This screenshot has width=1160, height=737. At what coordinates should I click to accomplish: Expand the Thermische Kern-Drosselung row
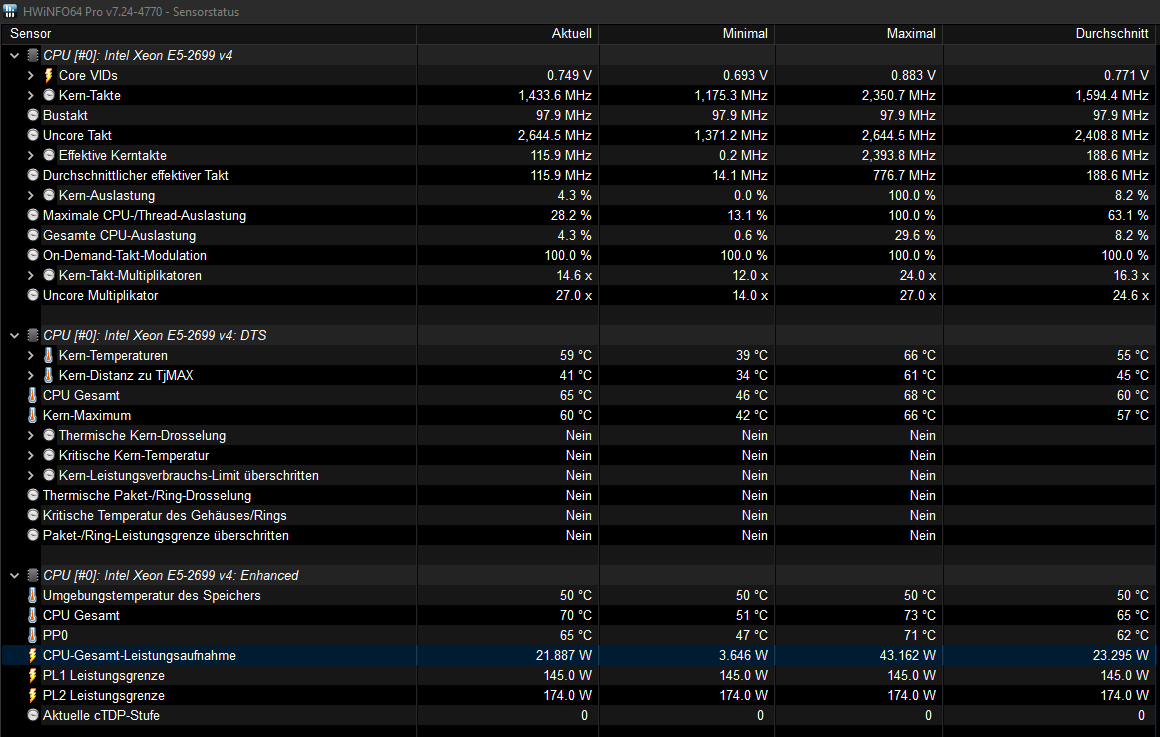[x=30, y=435]
